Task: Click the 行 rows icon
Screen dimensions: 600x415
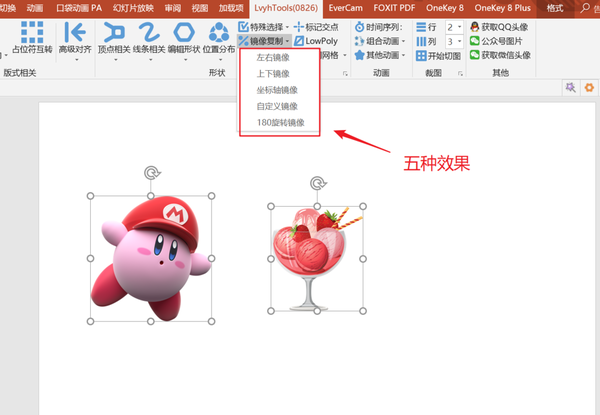Action: pos(421,27)
